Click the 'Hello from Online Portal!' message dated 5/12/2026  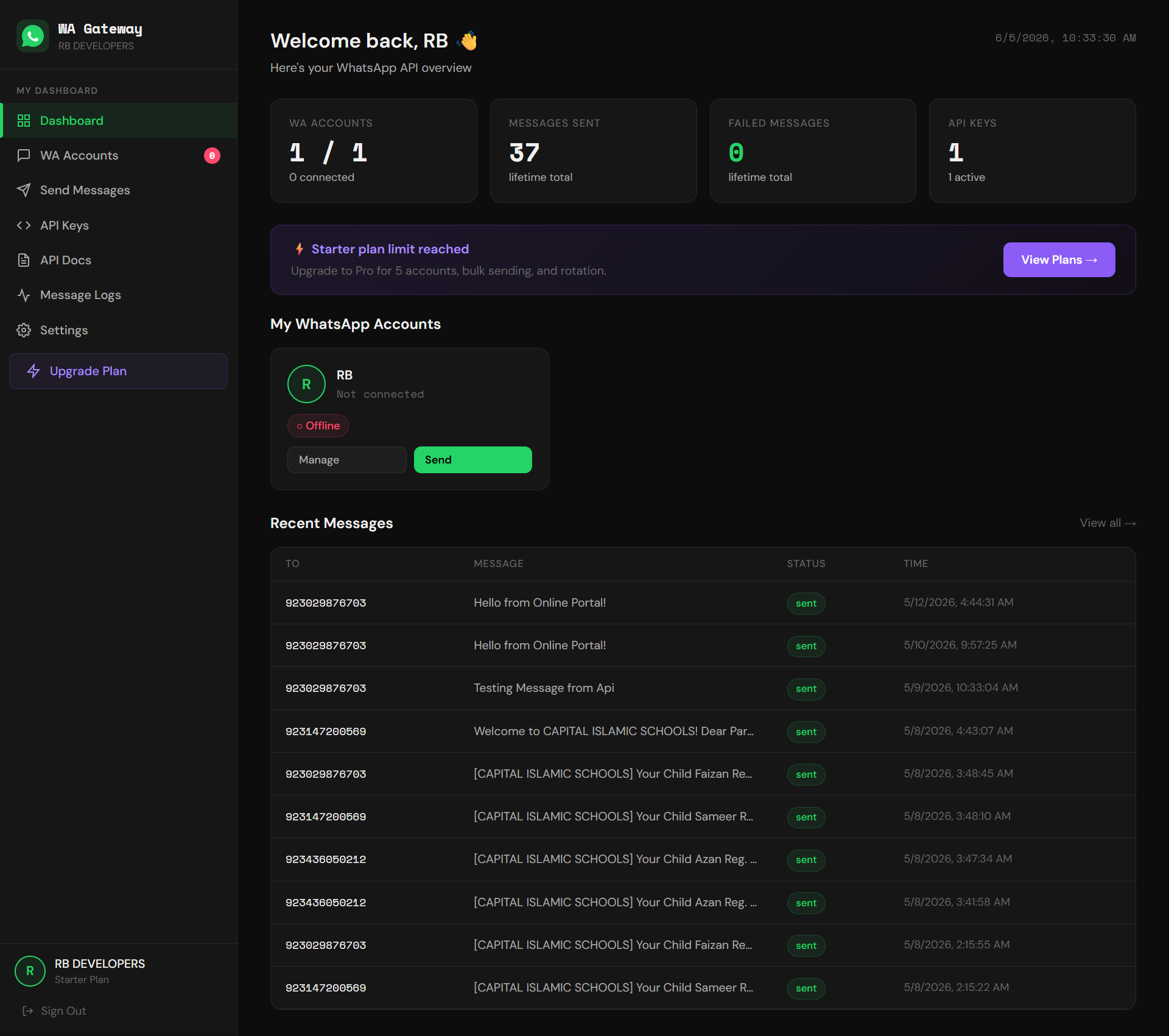[539, 602]
